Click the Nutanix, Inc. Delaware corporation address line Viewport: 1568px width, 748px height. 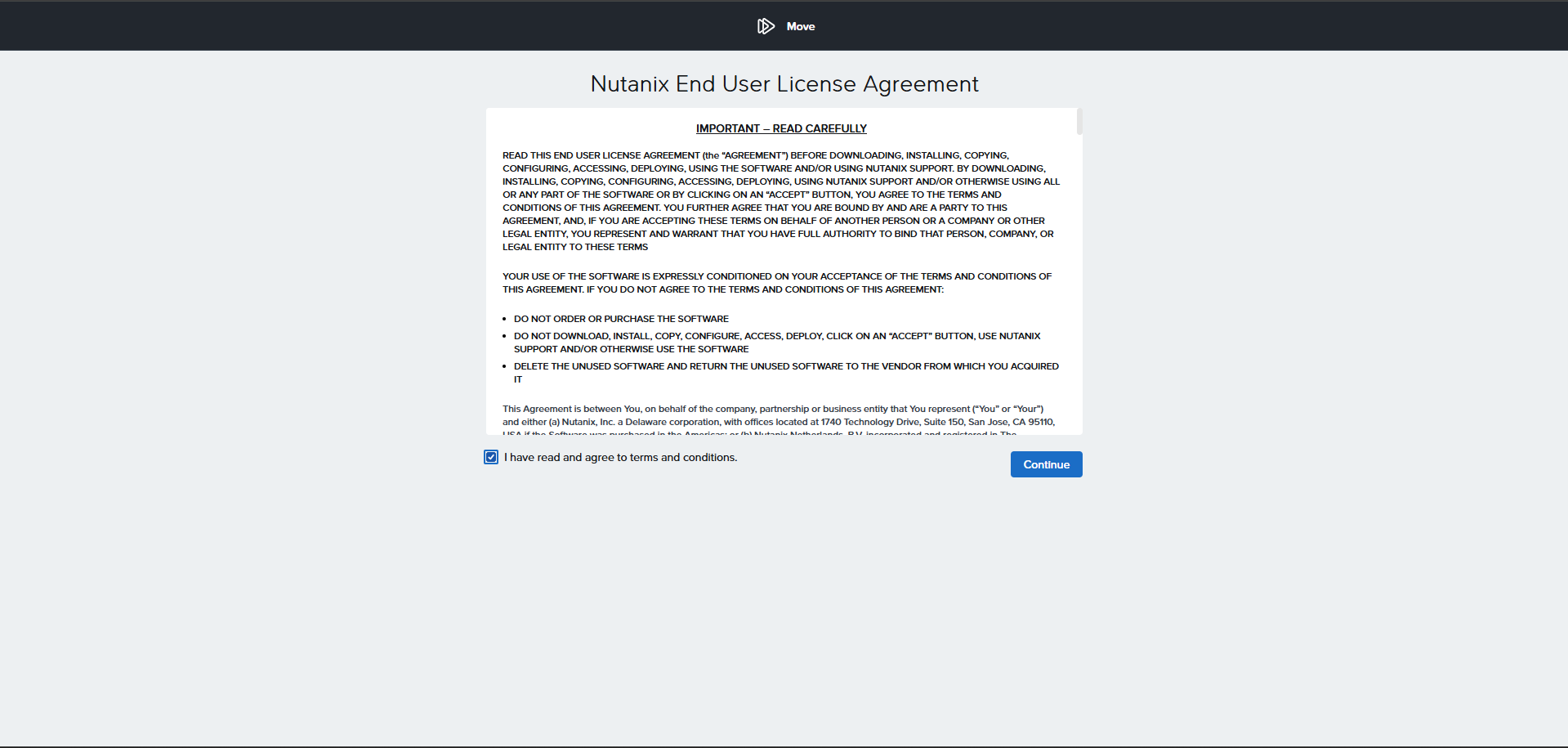click(x=779, y=422)
